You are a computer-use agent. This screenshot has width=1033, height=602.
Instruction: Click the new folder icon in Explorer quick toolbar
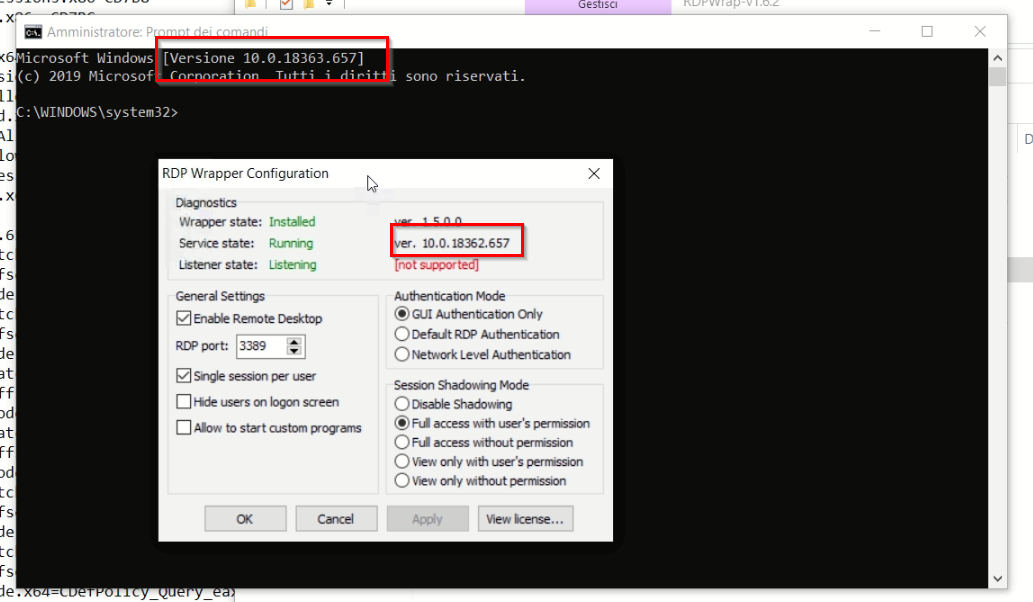308,4
